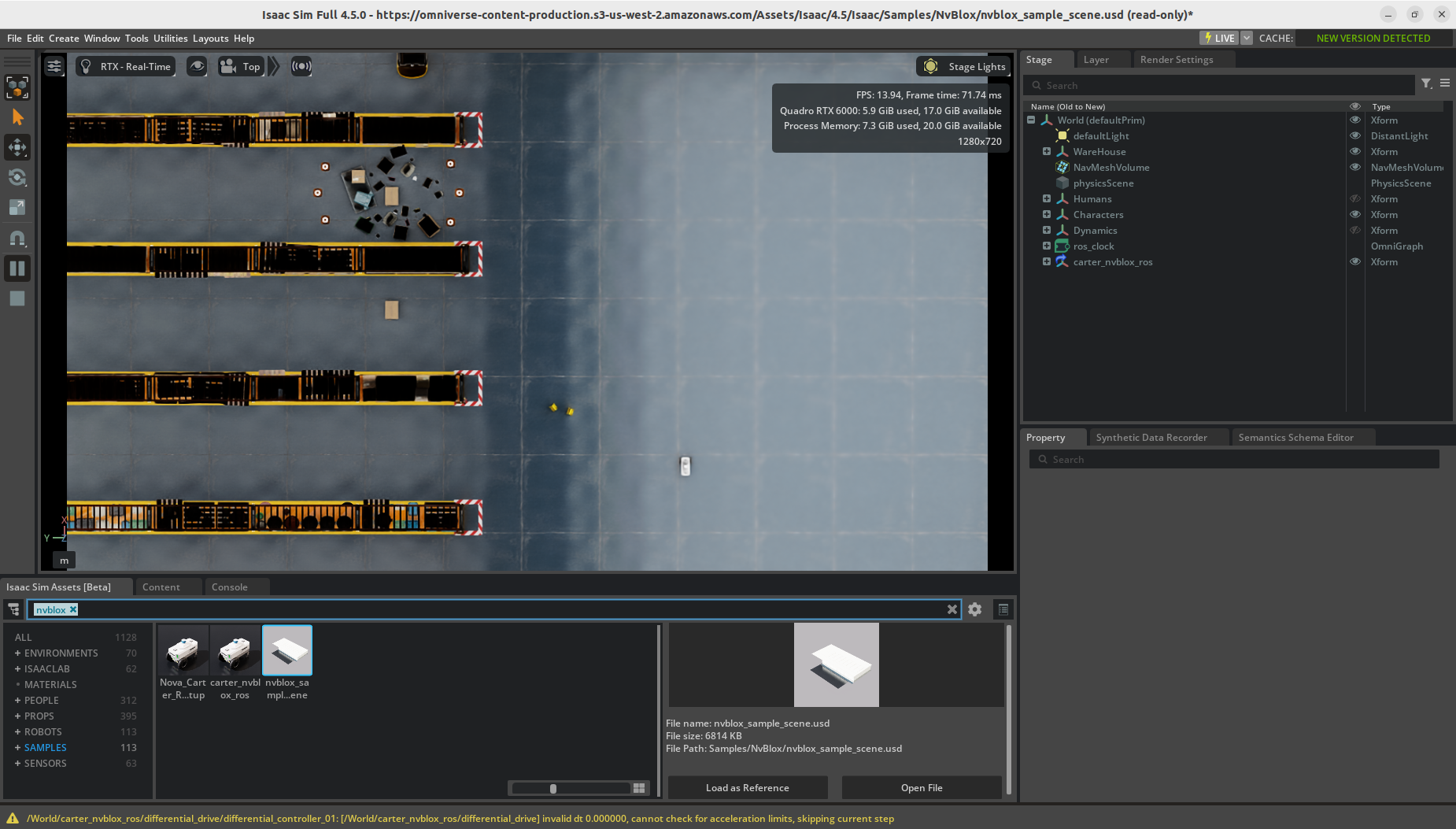The image size is (1456, 829).
Task: Stop the simulation with the stop button
Action: (17, 298)
